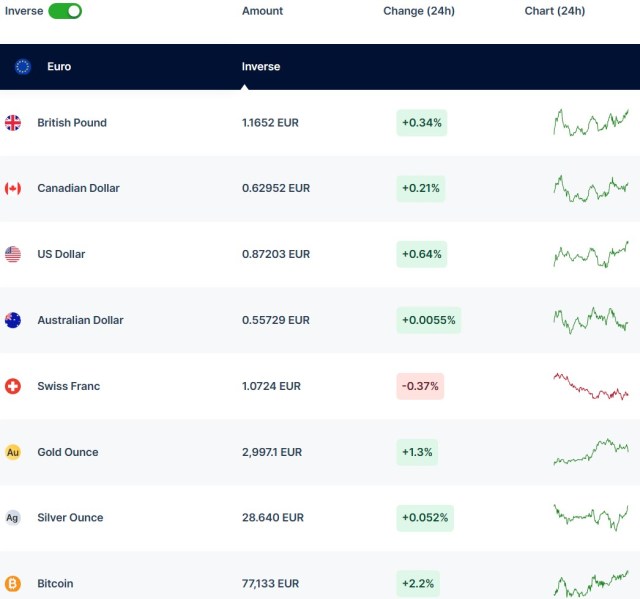Click the British Pound flag icon
Viewport: 640px width, 599px height.
tap(13, 123)
